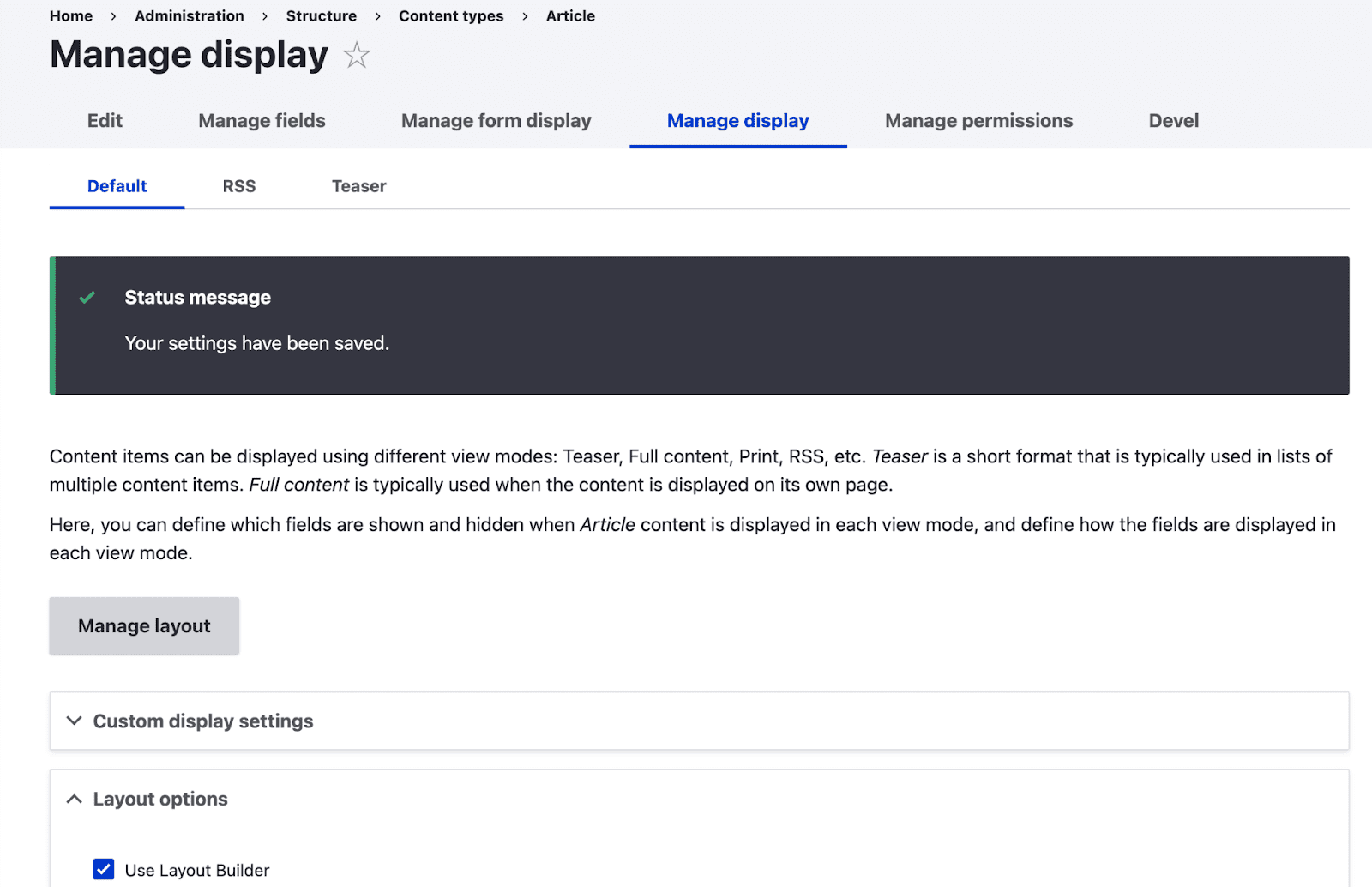Open the Edit tab
Image resolution: width=1372 pixels, height=887 pixels.
pos(105,121)
